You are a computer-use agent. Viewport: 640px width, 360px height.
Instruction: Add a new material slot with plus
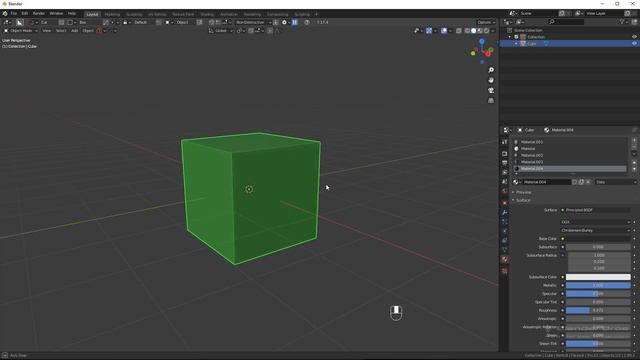click(634, 140)
